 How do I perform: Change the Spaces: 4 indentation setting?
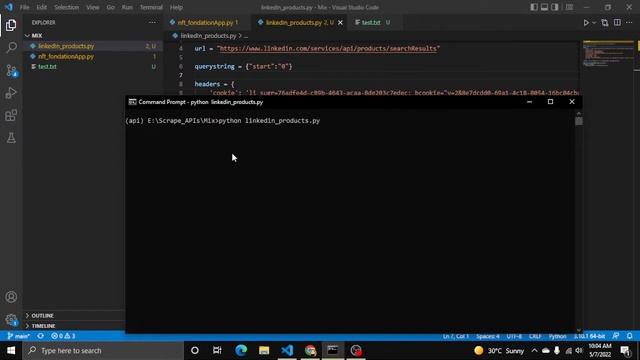click(x=488, y=336)
